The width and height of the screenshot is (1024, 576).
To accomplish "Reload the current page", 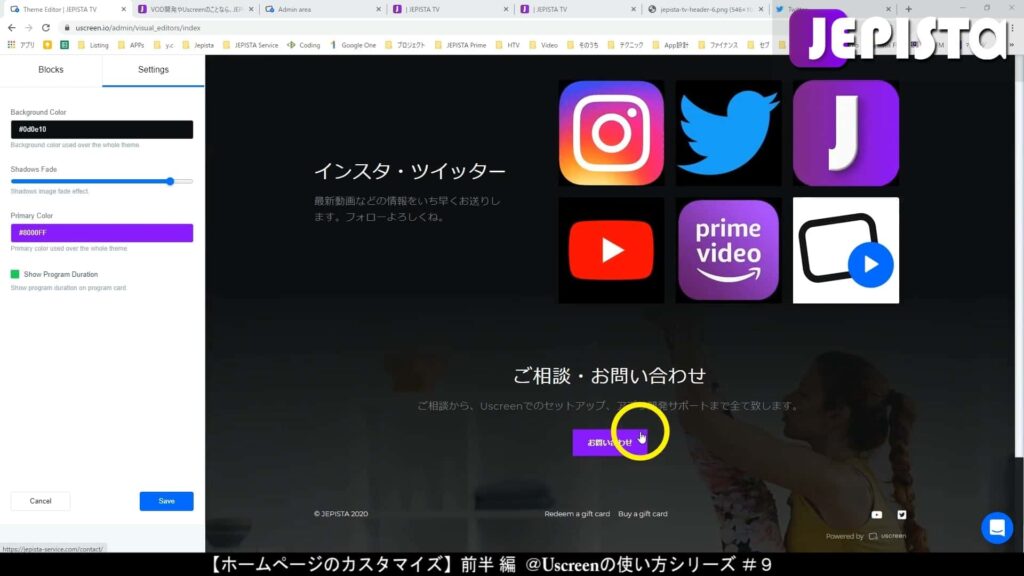I will tap(46, 28).
